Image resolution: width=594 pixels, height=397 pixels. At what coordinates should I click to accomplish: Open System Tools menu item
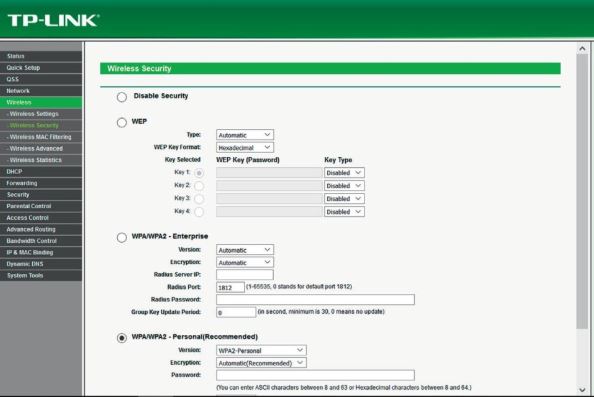41,275
